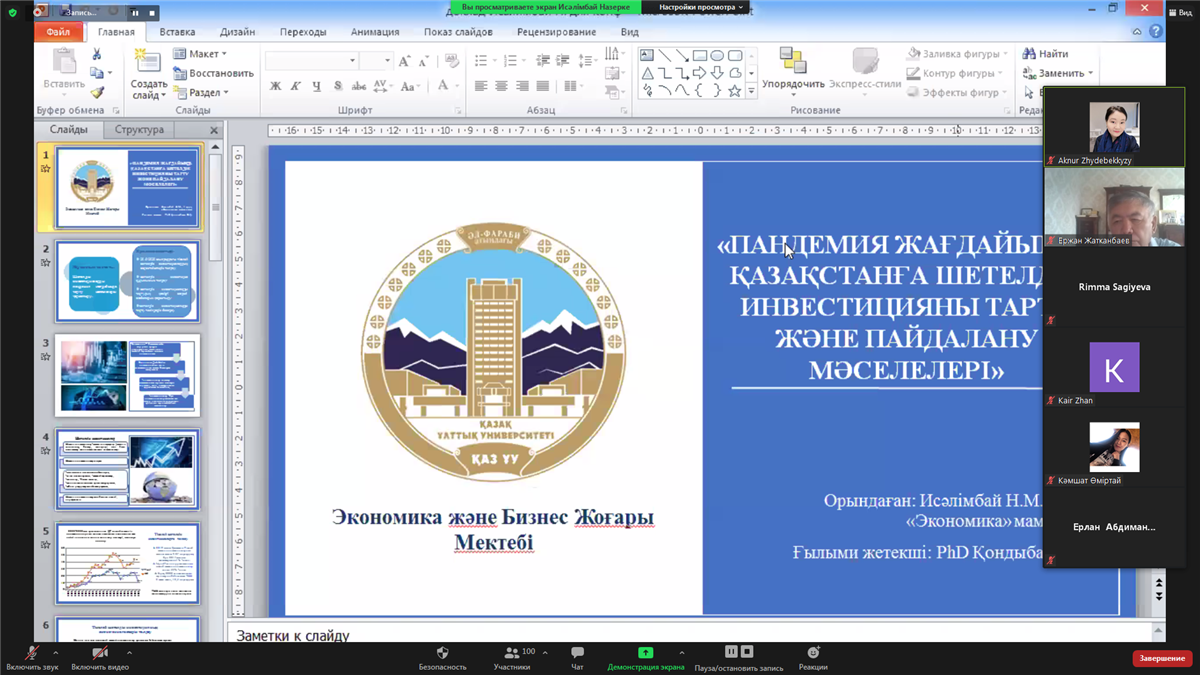
Task: Open the Безопасность security shield icon
Action: point(442,653)
